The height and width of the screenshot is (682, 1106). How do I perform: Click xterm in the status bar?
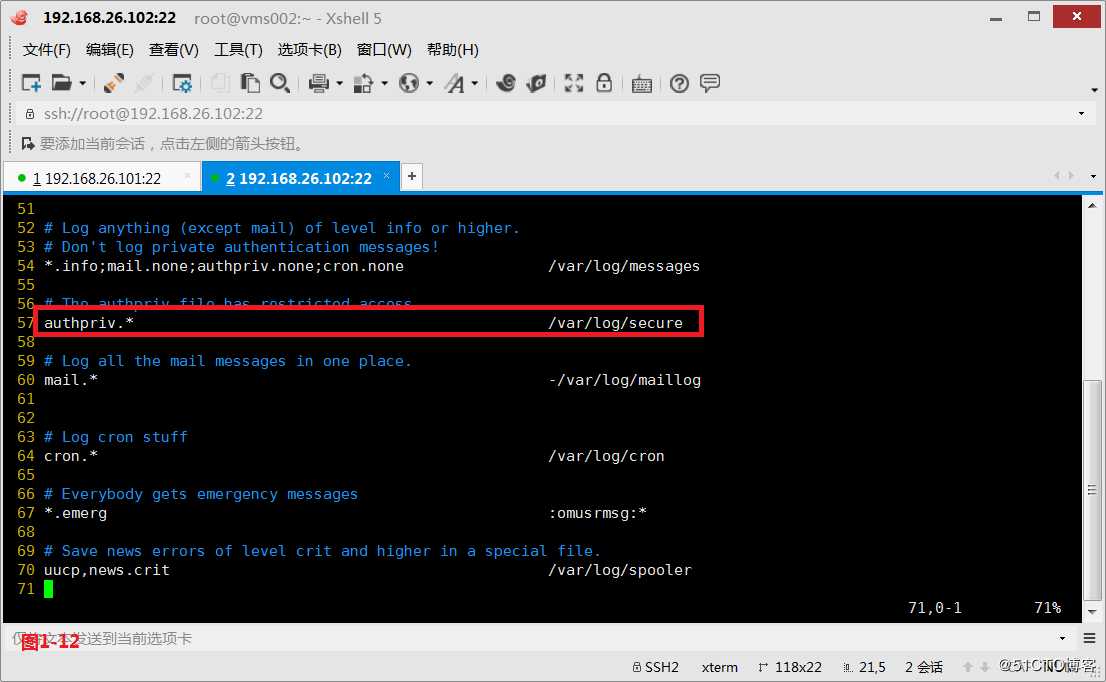click(719, 666)
